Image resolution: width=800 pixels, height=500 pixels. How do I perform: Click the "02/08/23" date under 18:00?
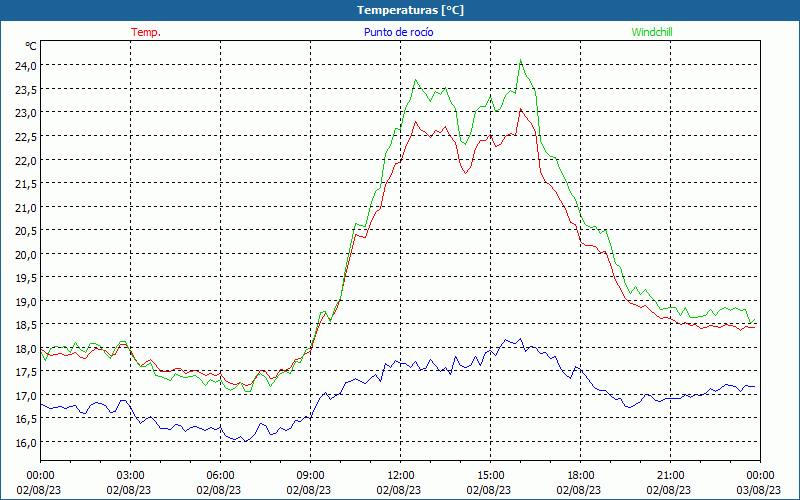pyautogui.click(x=579, y=490)
